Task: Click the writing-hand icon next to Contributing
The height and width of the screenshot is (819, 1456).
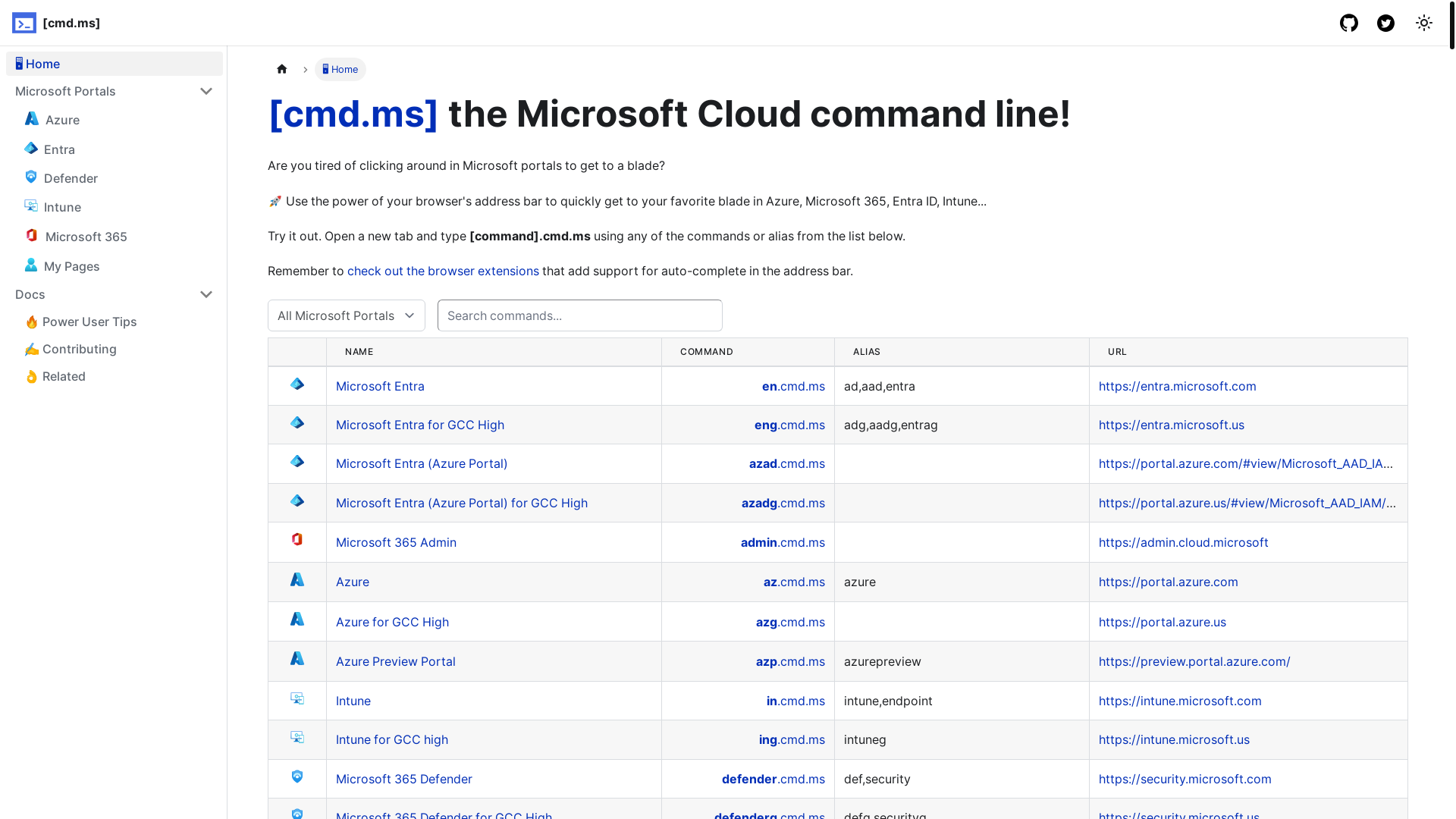Action: coord(31,349)
